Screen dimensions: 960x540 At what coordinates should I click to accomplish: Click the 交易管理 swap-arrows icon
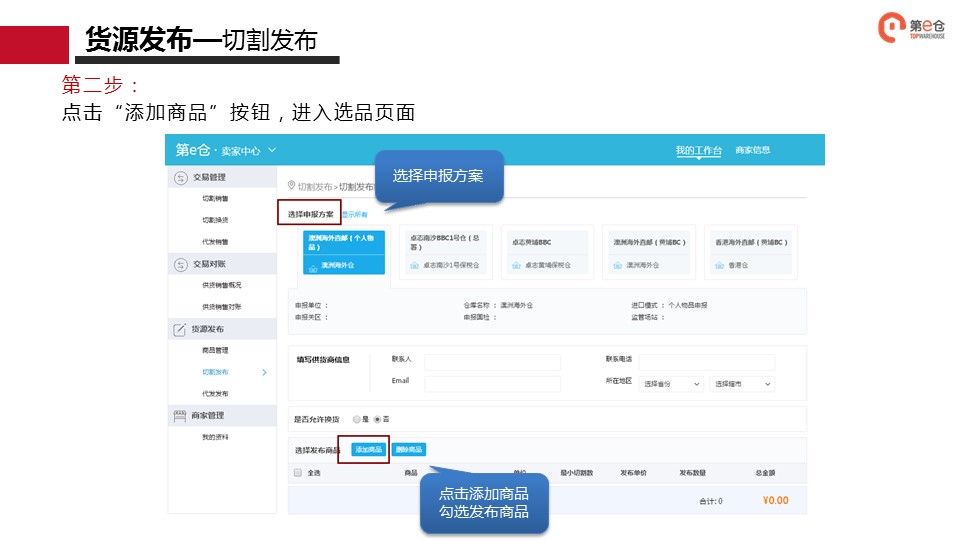point(180,178)
